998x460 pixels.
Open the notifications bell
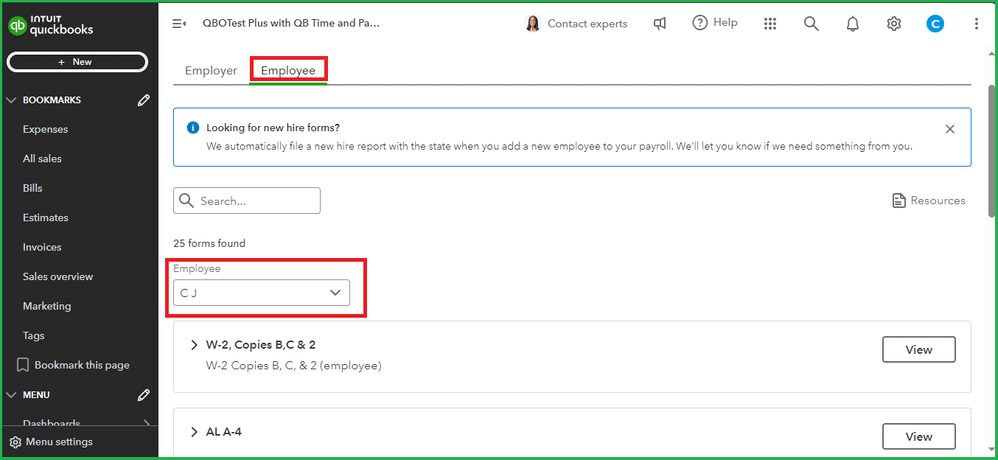(853, 23)
